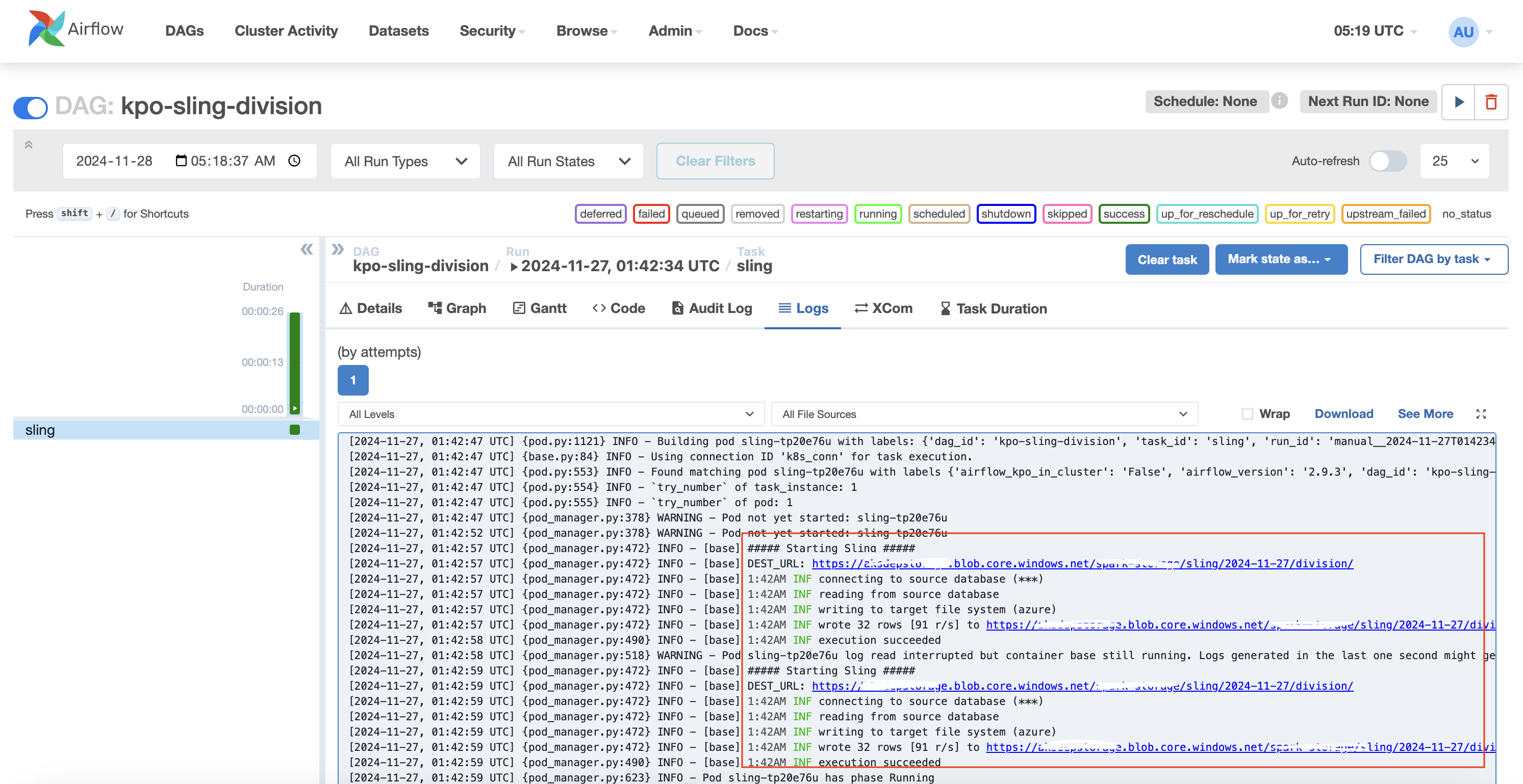Open kpo-sling-division breadcrumb link

click(420, 266)
